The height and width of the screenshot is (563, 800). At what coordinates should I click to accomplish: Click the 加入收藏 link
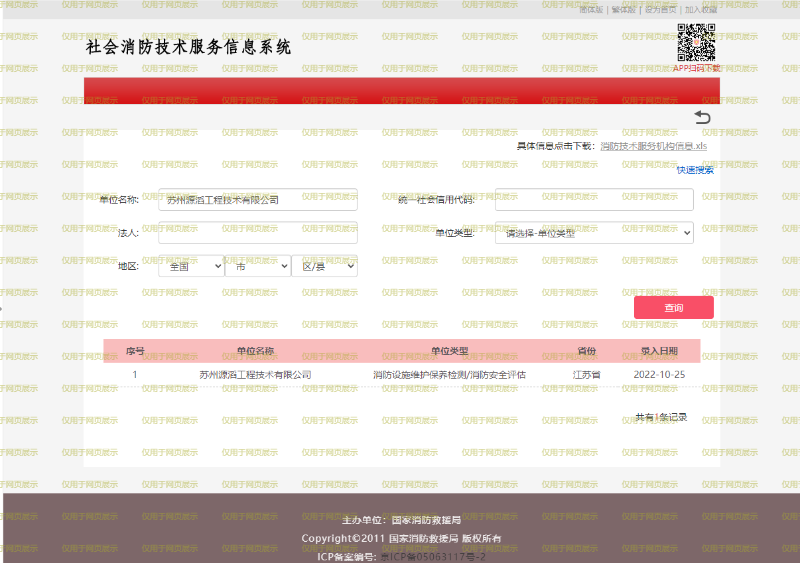coord(701,10)
